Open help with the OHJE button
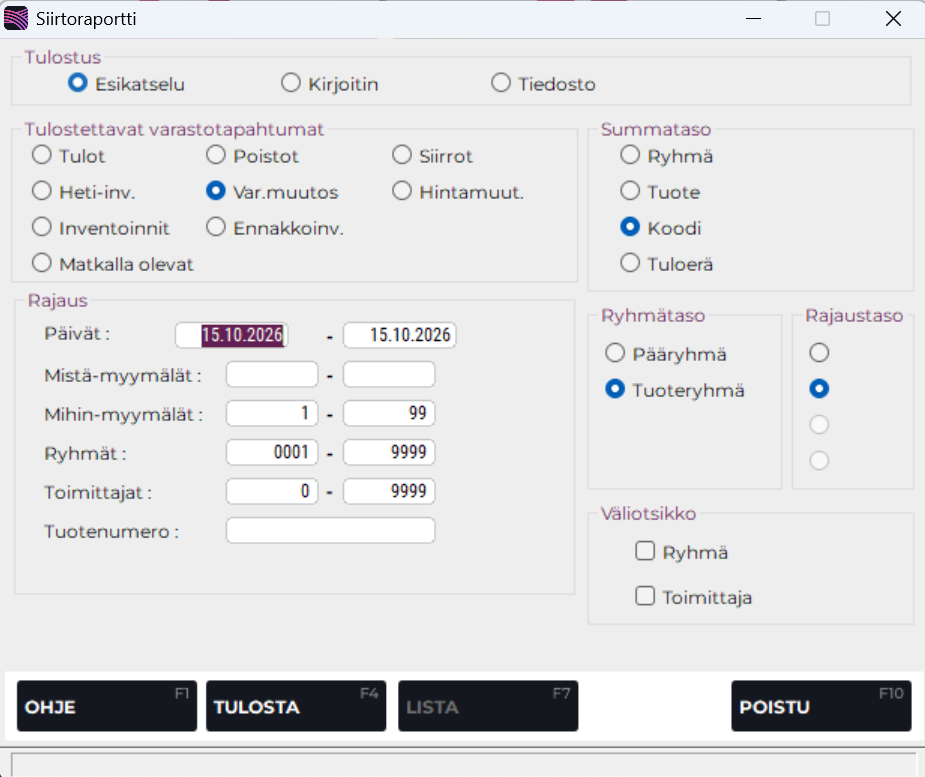Viewport: 925px width, 777px height. point(107,706)
